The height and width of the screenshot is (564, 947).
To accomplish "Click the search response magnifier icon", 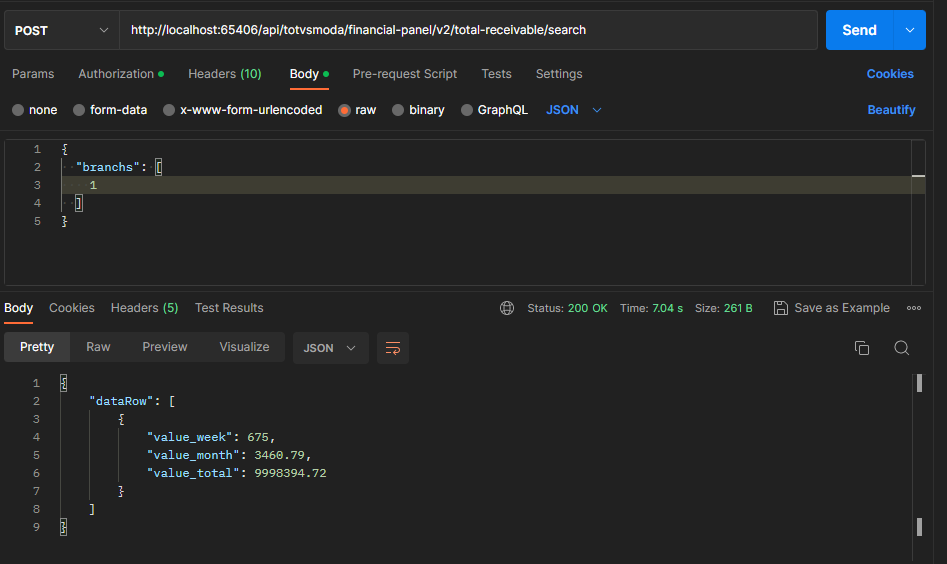I will [x=901, y=348].
